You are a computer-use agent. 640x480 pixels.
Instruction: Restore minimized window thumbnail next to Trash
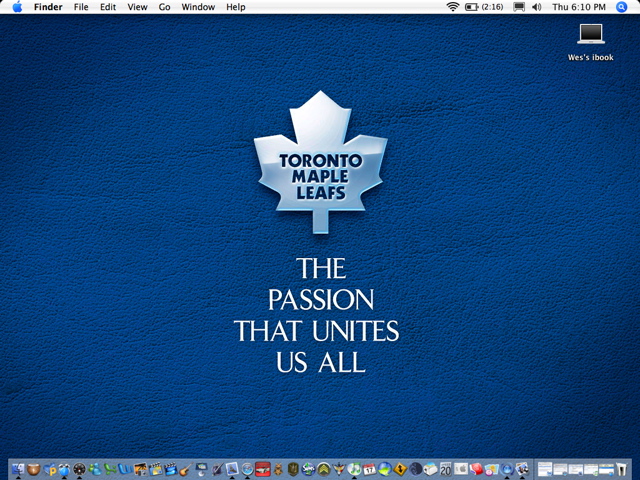click(x=607, y=469)
